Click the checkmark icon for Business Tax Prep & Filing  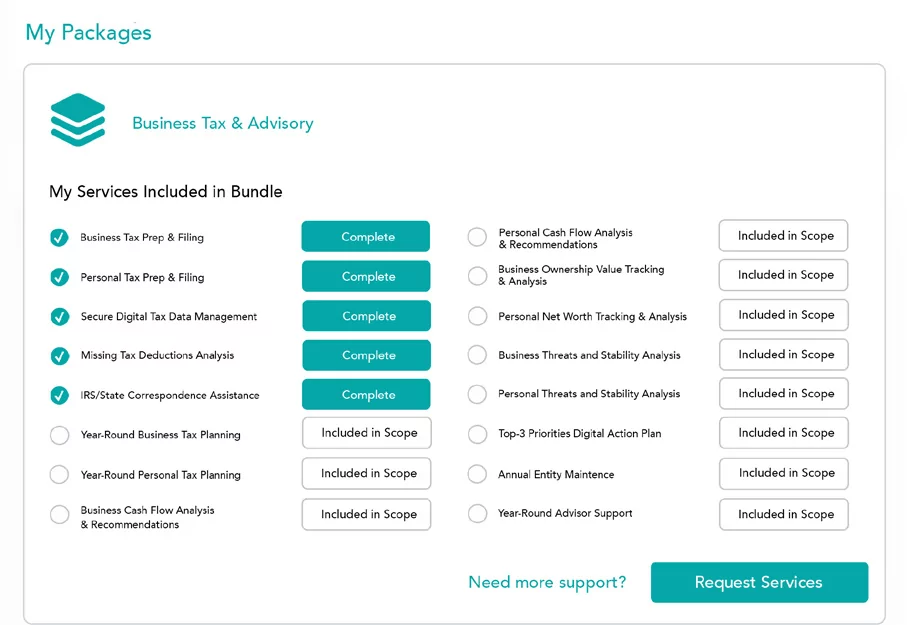click(x=59, y=237)
